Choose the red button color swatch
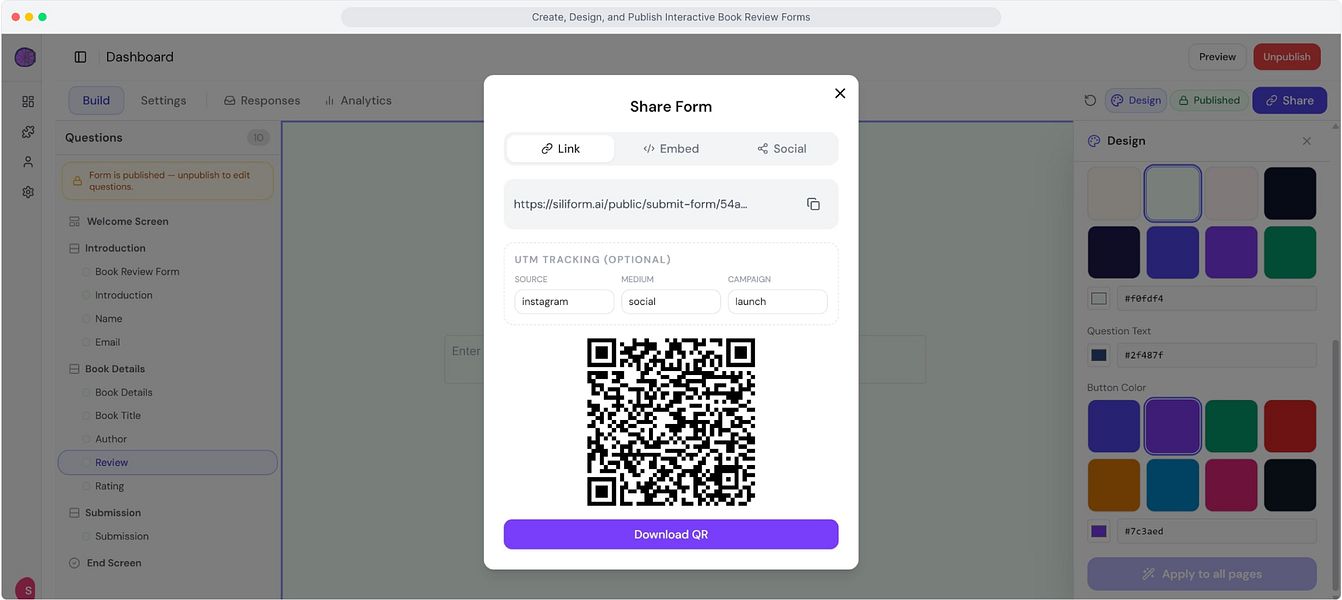Viewport: 1342px width, 600px height. tap(1290, 426)
